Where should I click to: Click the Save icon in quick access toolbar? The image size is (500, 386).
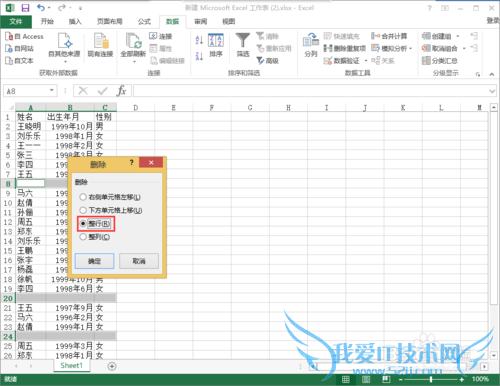tap(25, 8)
